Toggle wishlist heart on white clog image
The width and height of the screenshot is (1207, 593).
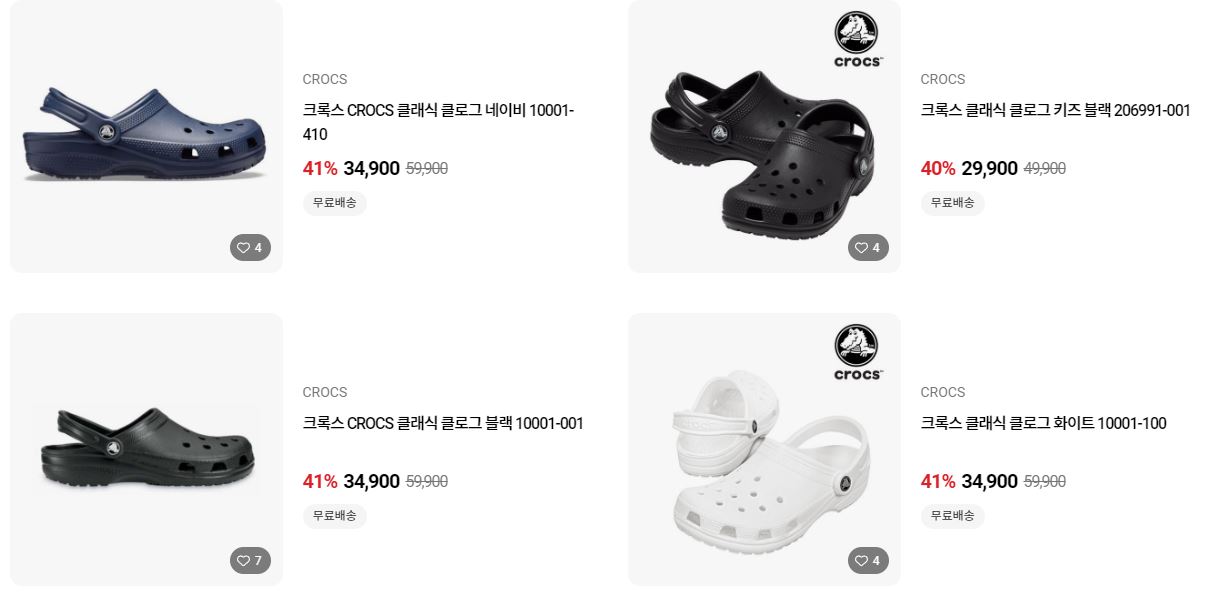pyautogui.click(x=868, y=560)
